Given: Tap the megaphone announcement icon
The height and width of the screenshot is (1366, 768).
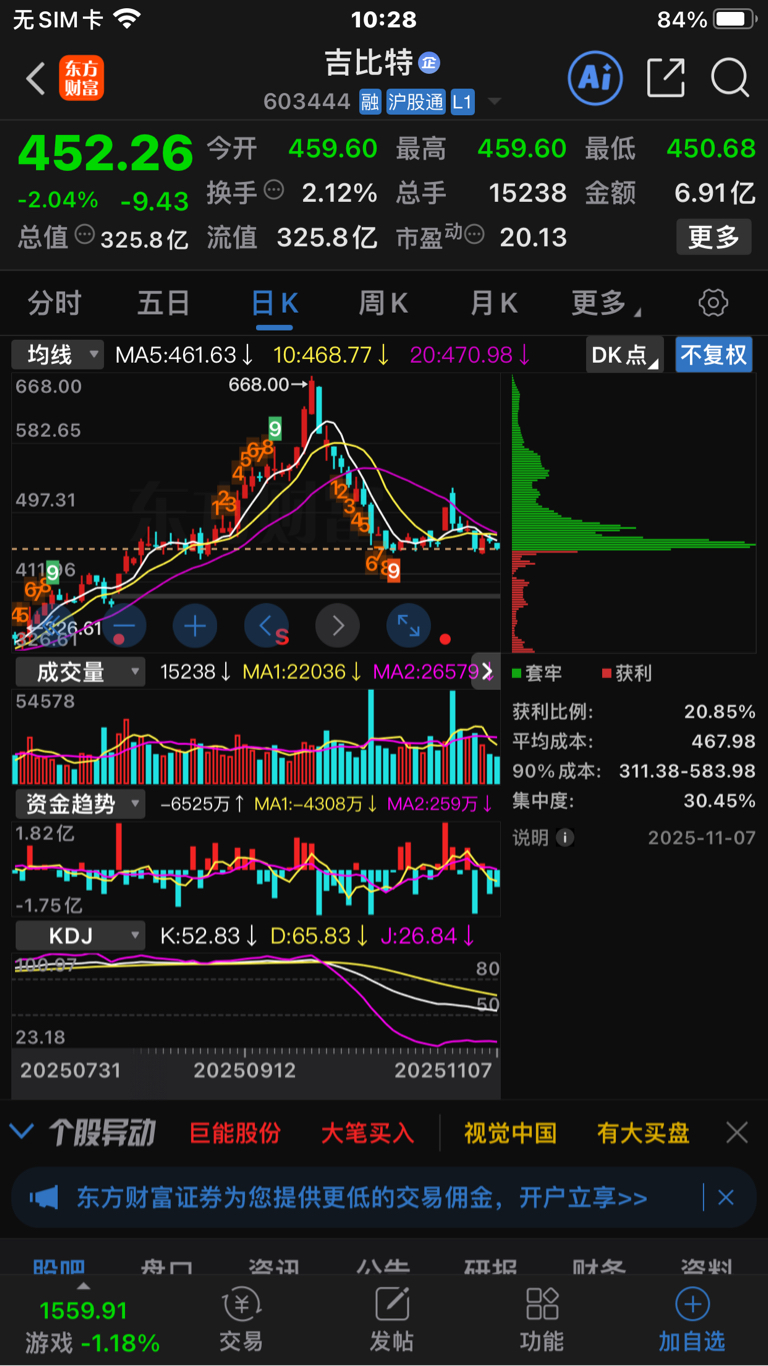Looking at the screenshot, I should click(x=44, y=1197).
